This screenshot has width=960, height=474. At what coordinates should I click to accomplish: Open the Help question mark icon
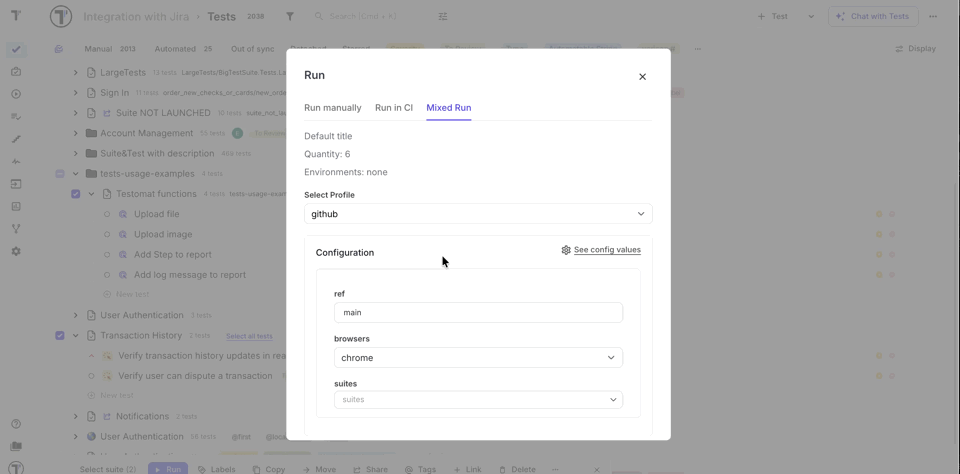click(16, 424)
